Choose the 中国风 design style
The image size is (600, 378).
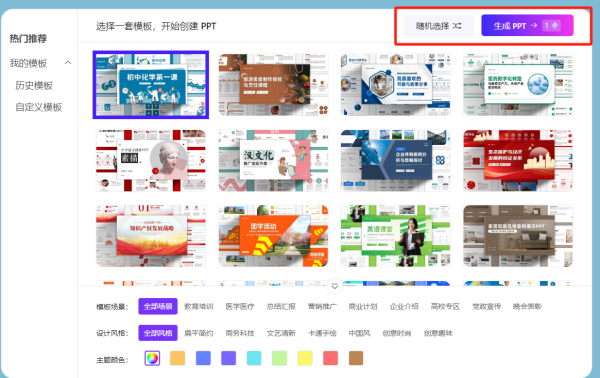[359, 333]
